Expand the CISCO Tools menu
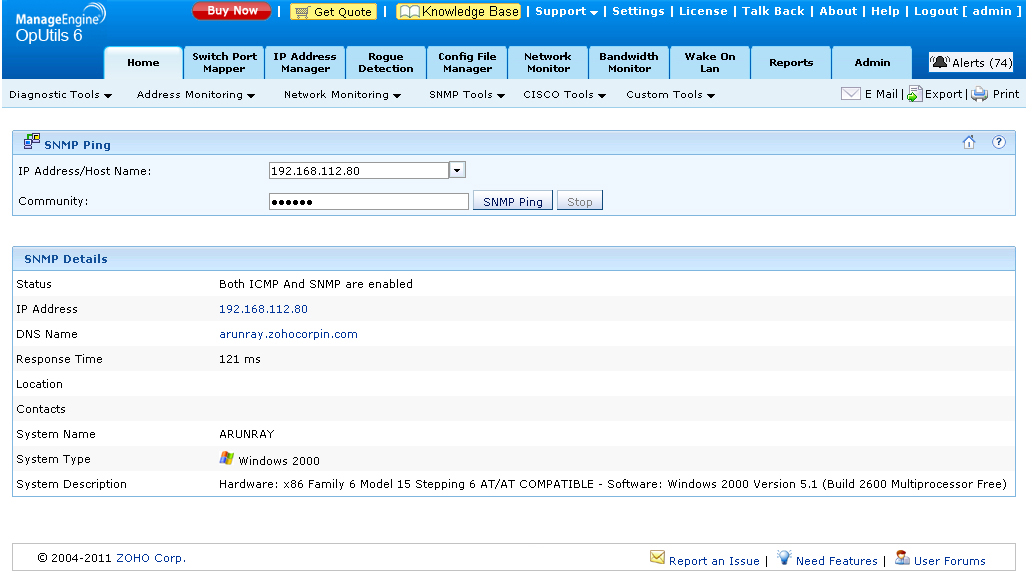The height and width of the screenshot is (574, 1034). click(564, 95)
